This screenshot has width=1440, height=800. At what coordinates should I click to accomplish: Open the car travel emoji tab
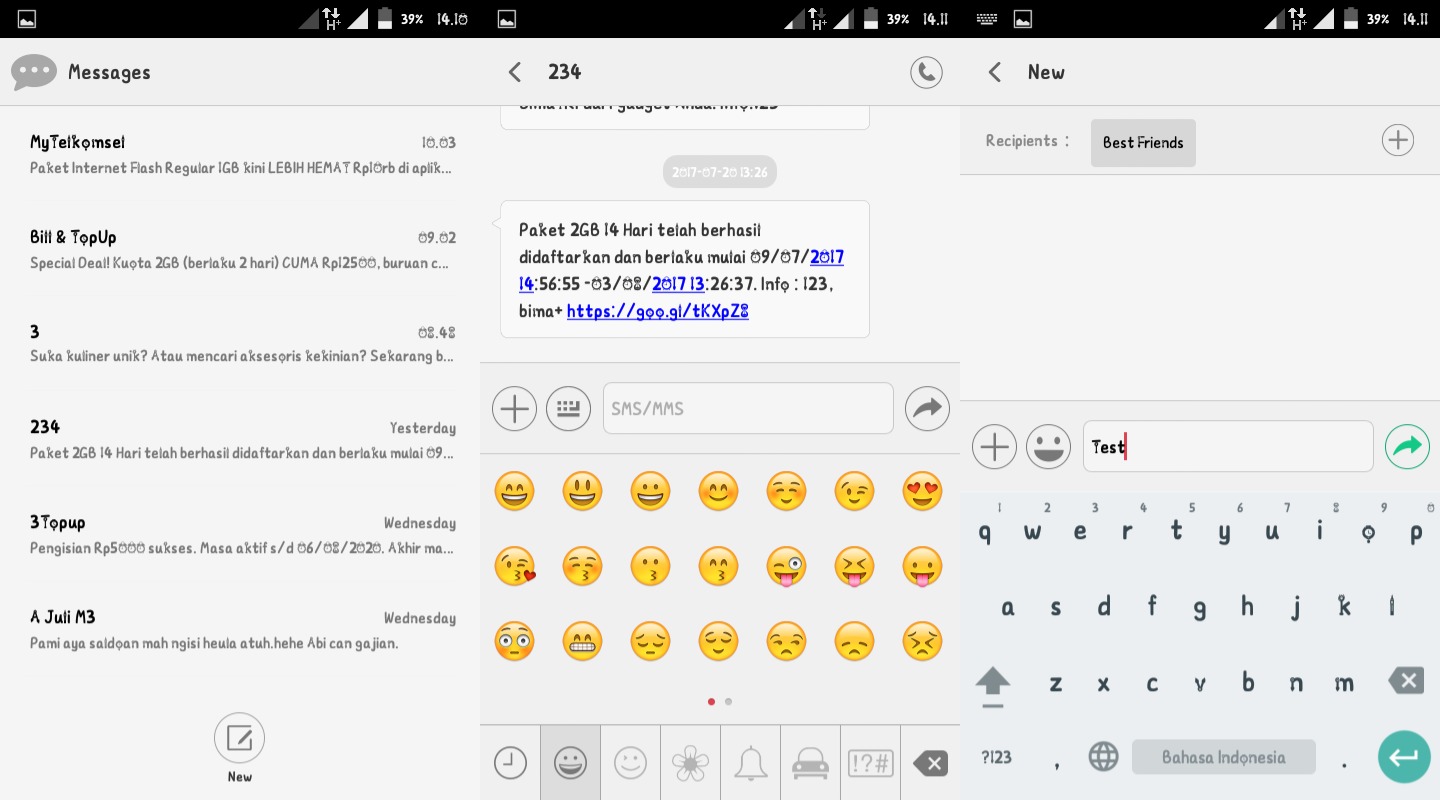coord(810,763)
